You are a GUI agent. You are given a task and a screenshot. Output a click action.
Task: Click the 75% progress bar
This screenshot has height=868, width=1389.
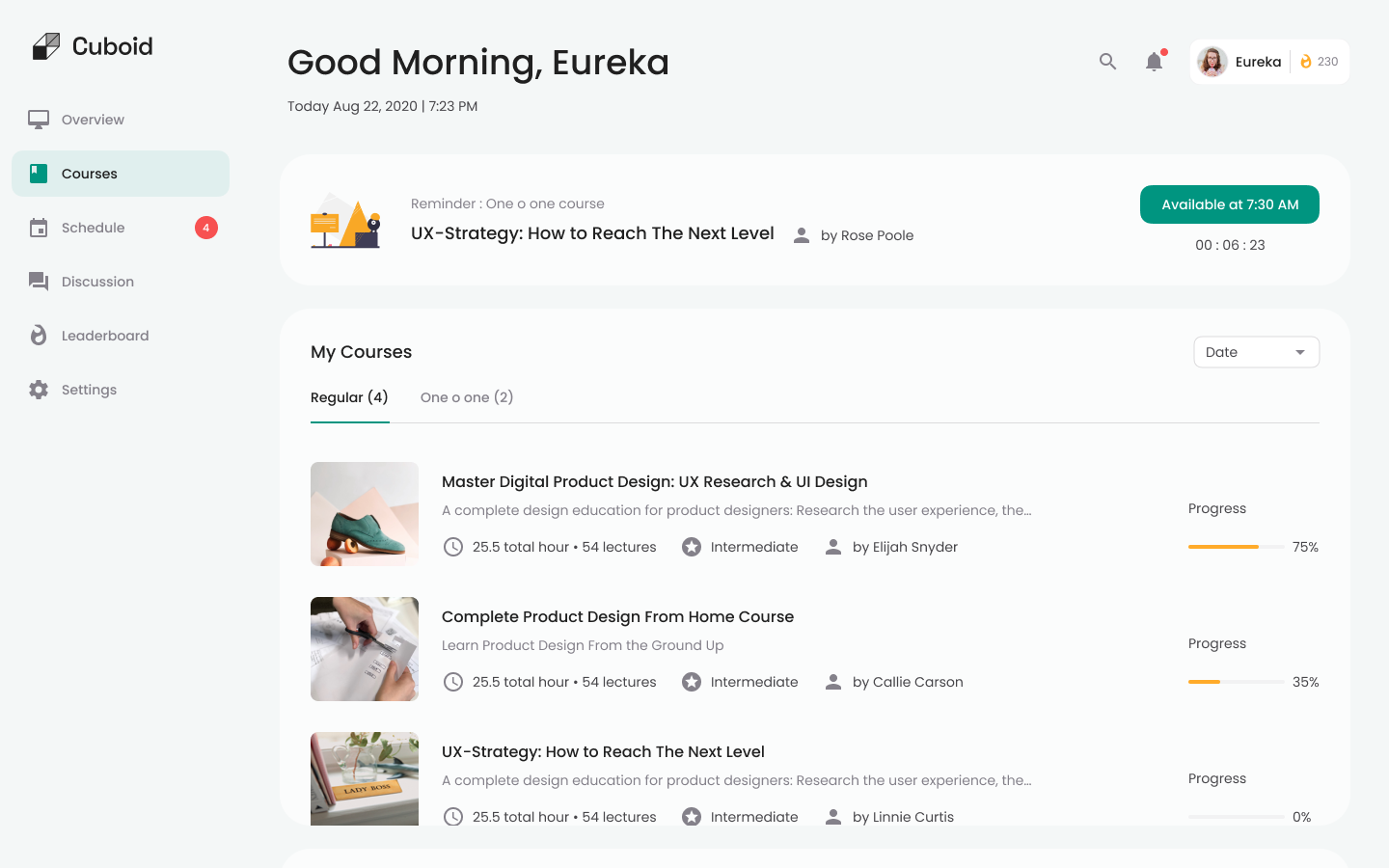point(1236,547)
